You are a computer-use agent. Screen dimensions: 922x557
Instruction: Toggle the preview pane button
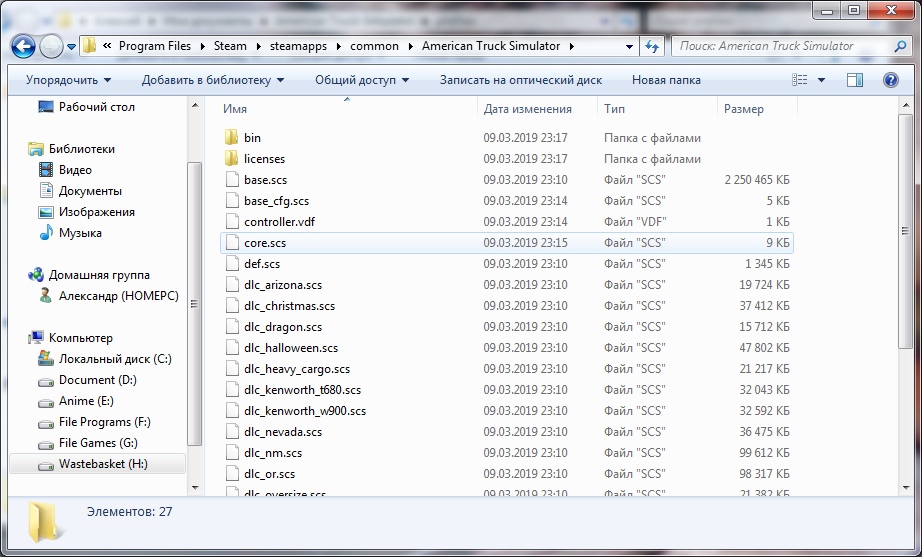854,80
